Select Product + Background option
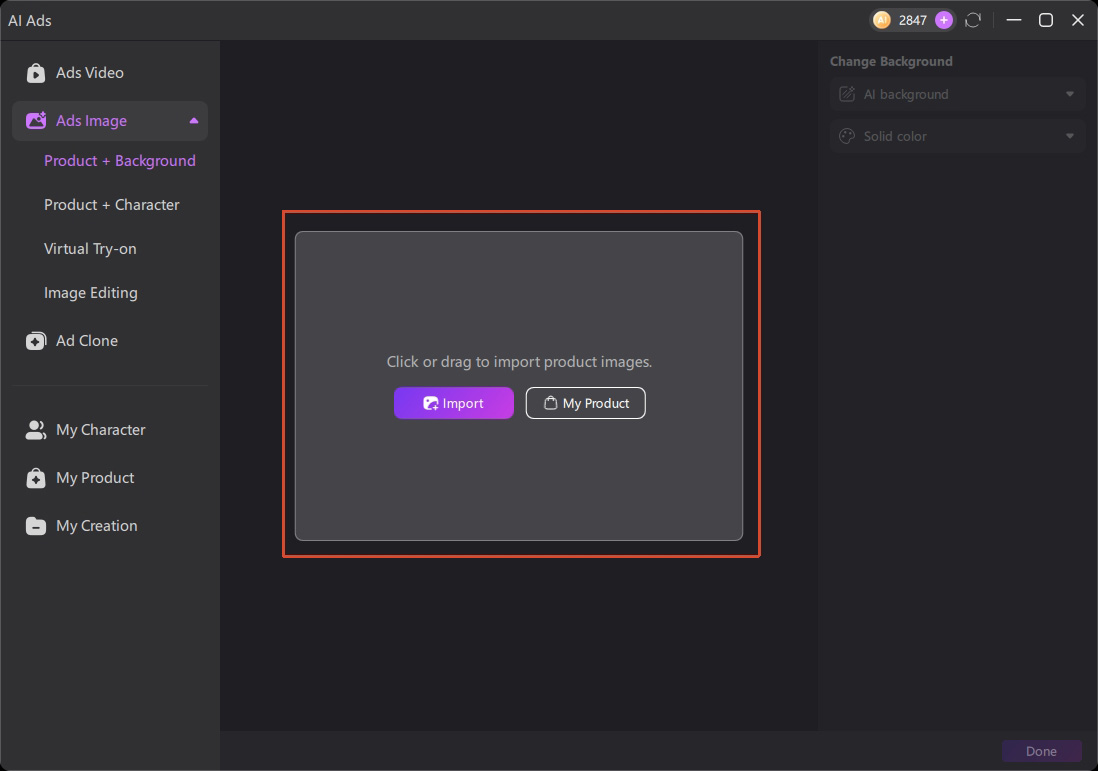Screen dimensions: 1098x771 point(120,161)
